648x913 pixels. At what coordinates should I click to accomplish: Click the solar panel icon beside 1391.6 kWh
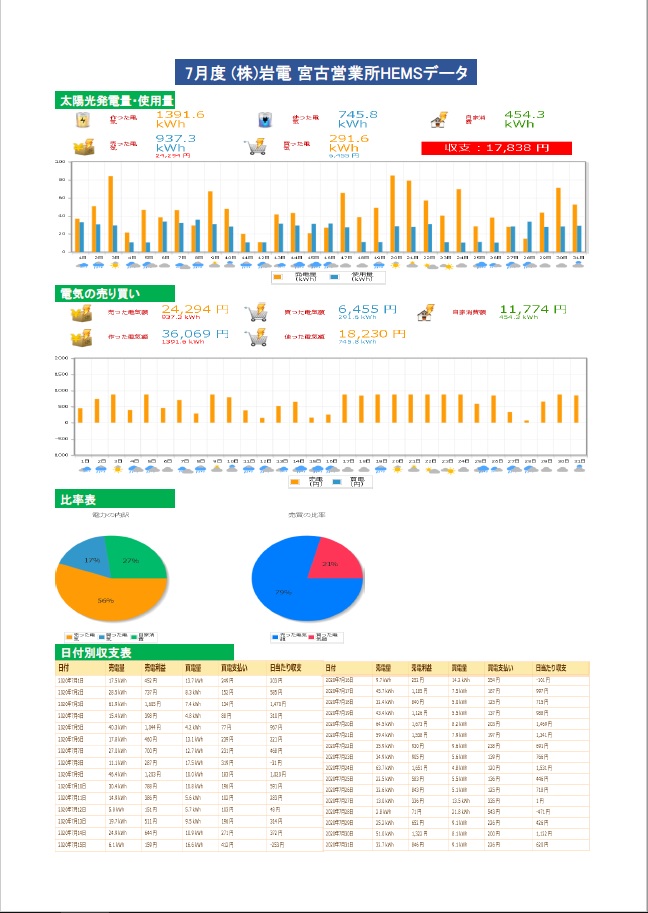click(x=84, y=120)
